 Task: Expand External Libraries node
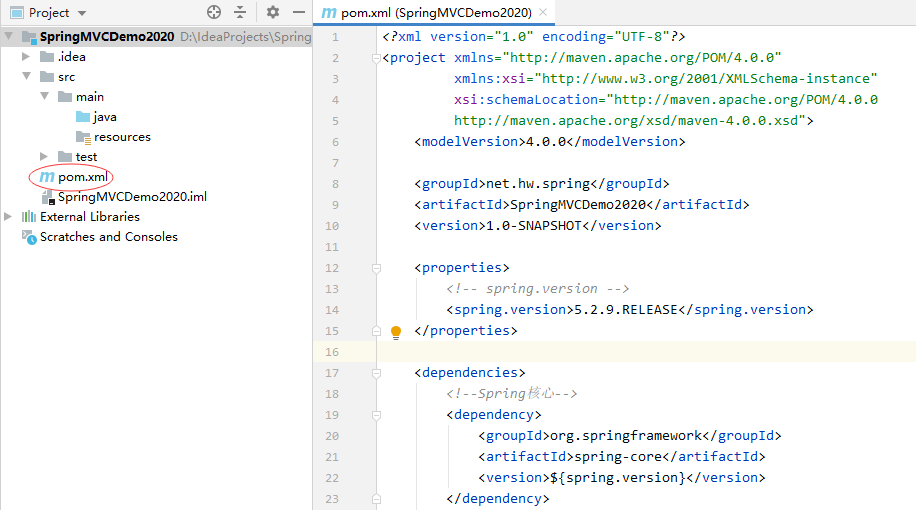pos(8,217)
